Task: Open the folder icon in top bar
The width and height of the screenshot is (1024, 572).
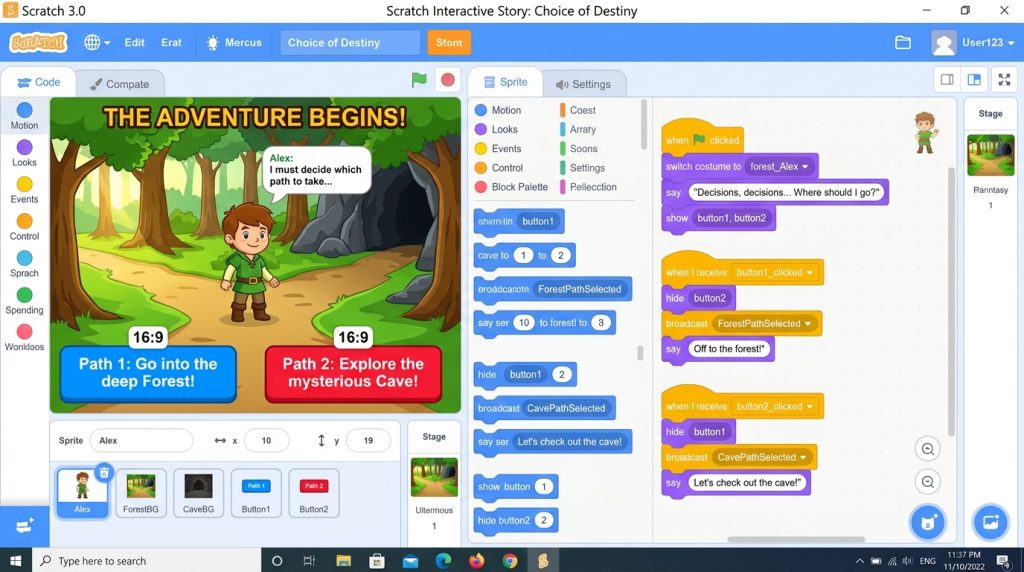Action: pos(903,42)
